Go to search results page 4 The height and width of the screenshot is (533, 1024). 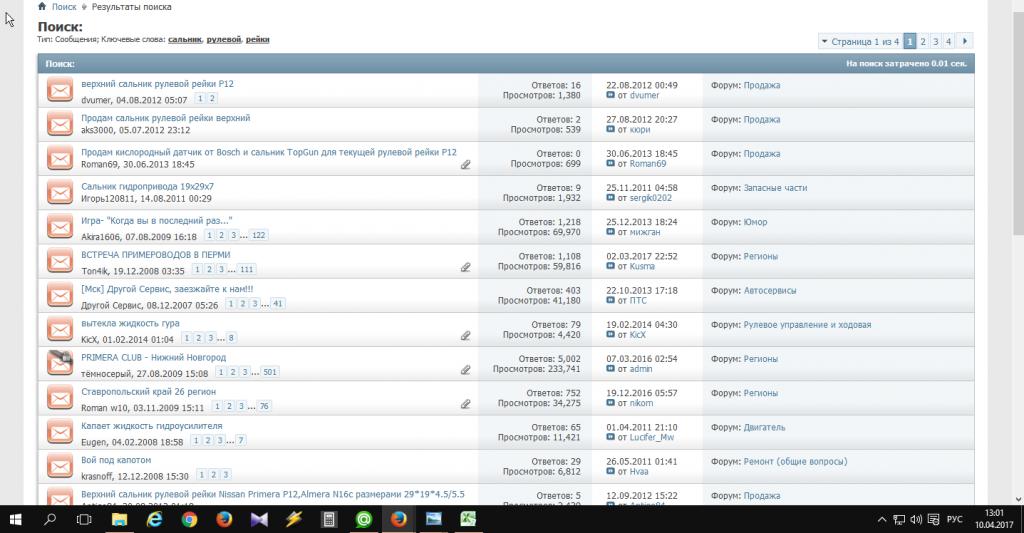(948, 41)
